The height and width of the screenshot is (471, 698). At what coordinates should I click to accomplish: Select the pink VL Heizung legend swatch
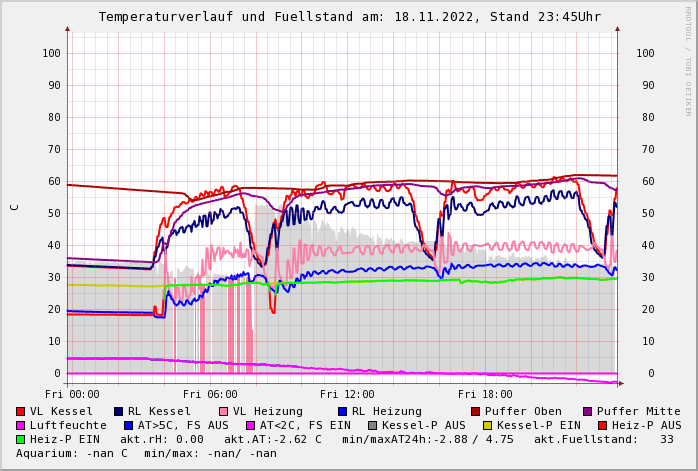coord(224,411)
